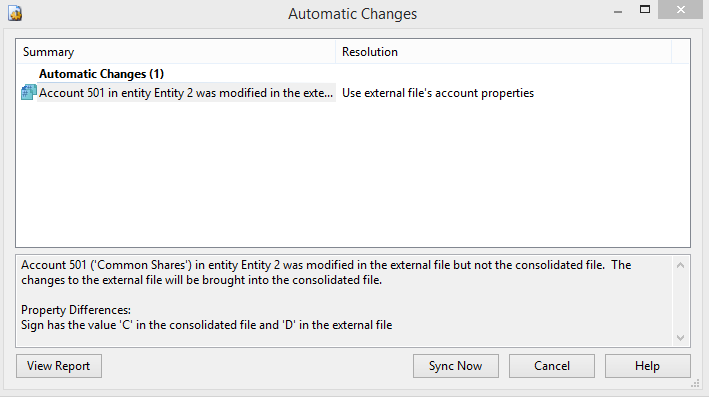The height and width of the screenshot is (397, 709).
Task: Cancel the automatic changes dialog
Action: (x=552, y=366)
